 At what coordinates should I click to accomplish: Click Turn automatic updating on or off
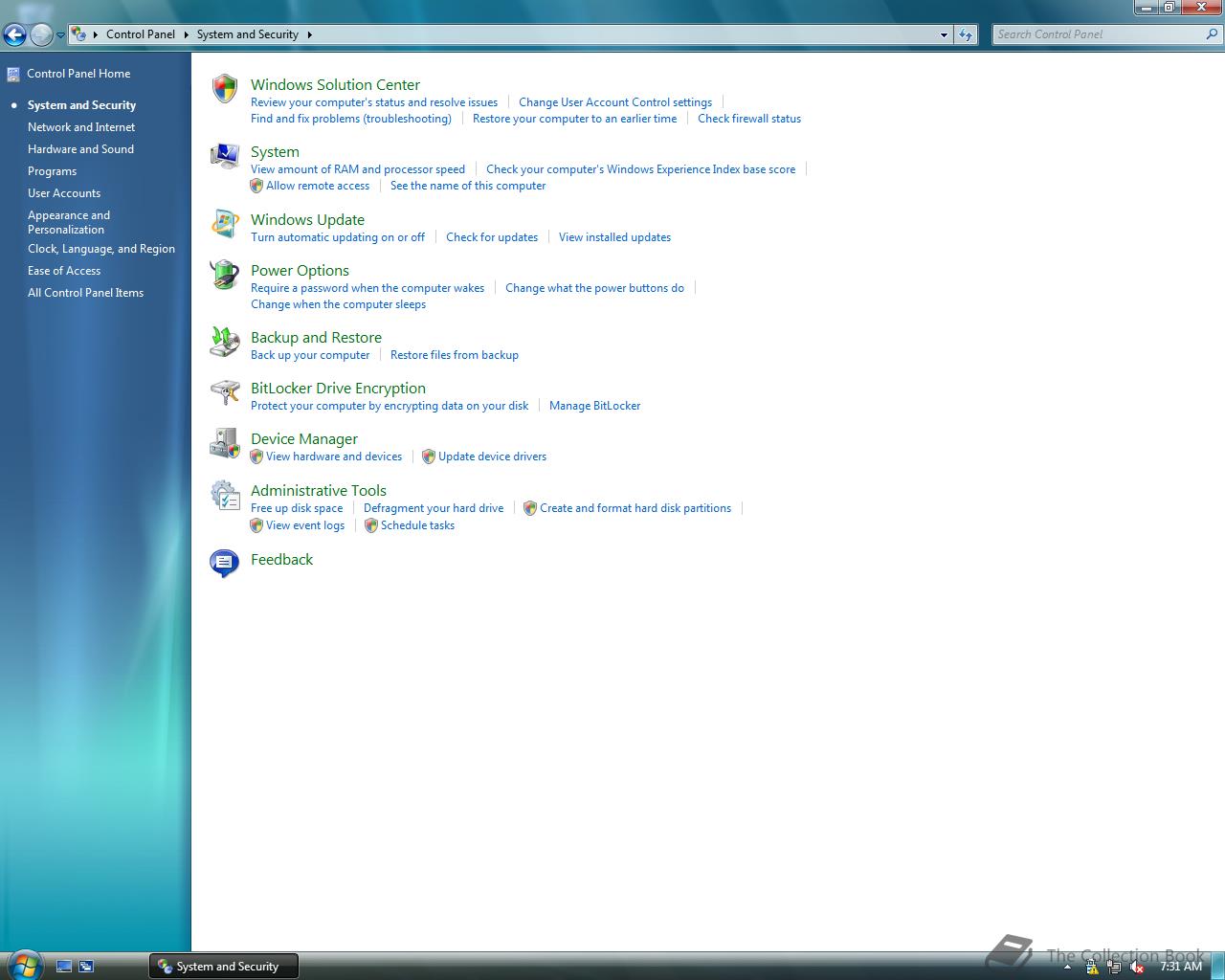338,237
